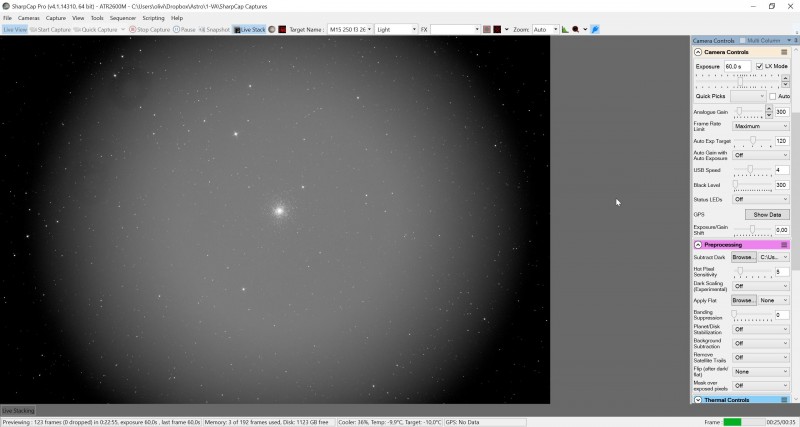Click the Stop Capture button

click(149, 30)
